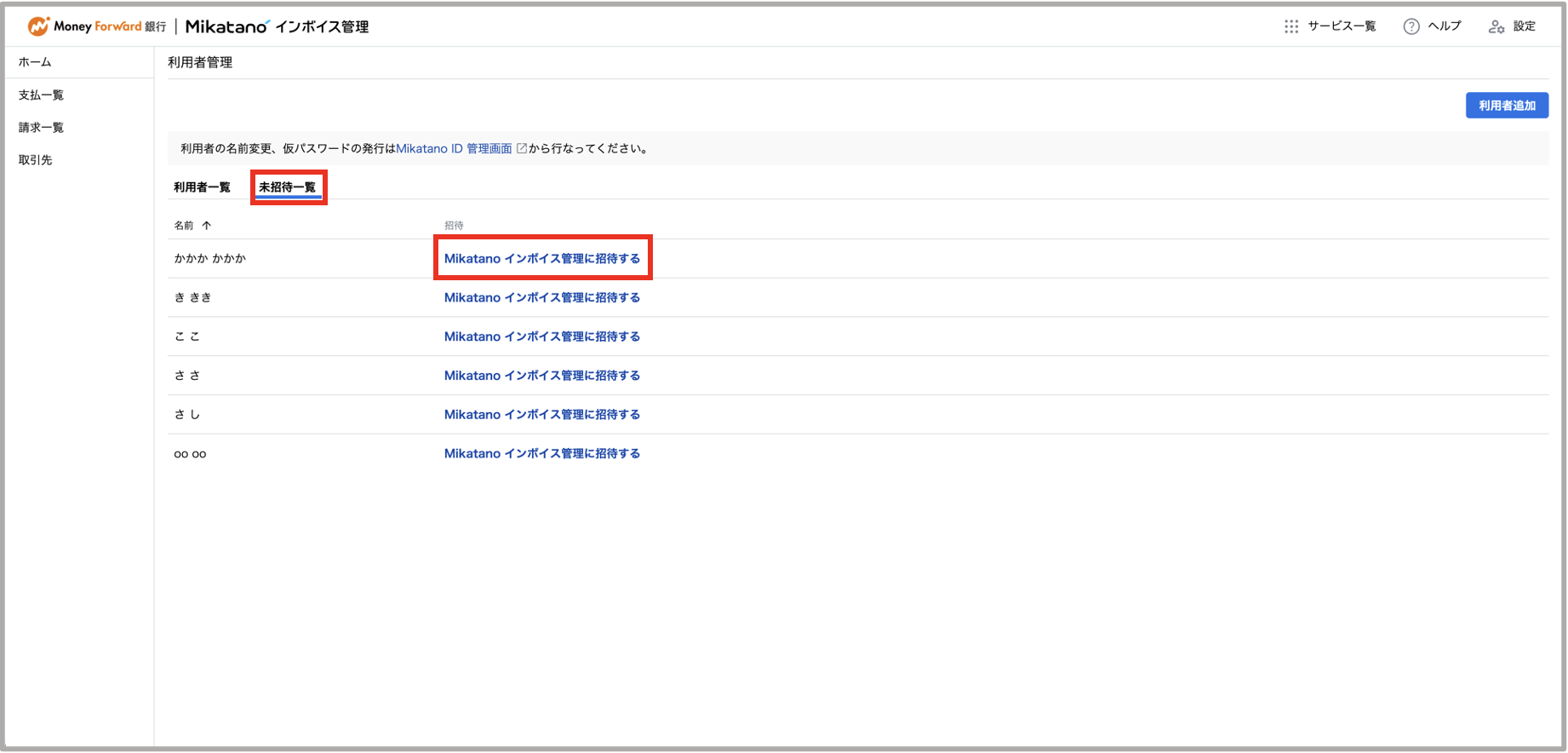
Task: Click the 設定 label in header
Action: tap(1524, 26)
